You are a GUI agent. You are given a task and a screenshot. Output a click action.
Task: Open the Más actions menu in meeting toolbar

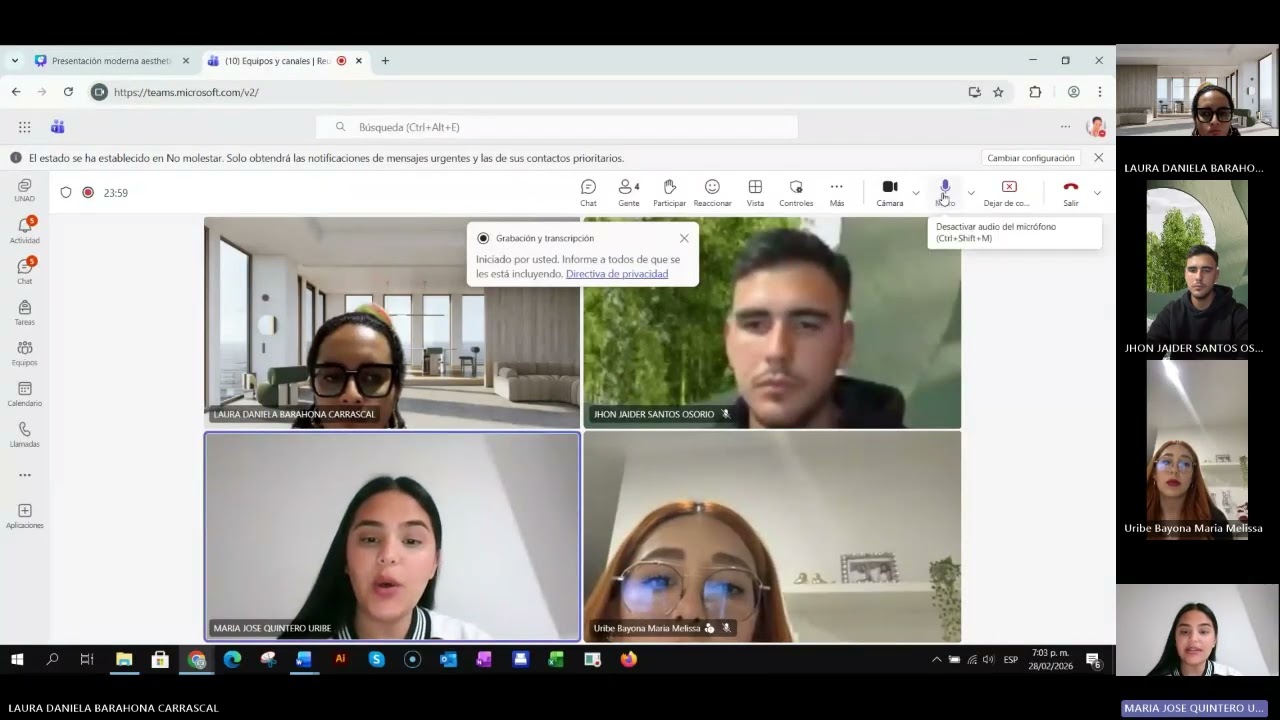coord(837,193)
